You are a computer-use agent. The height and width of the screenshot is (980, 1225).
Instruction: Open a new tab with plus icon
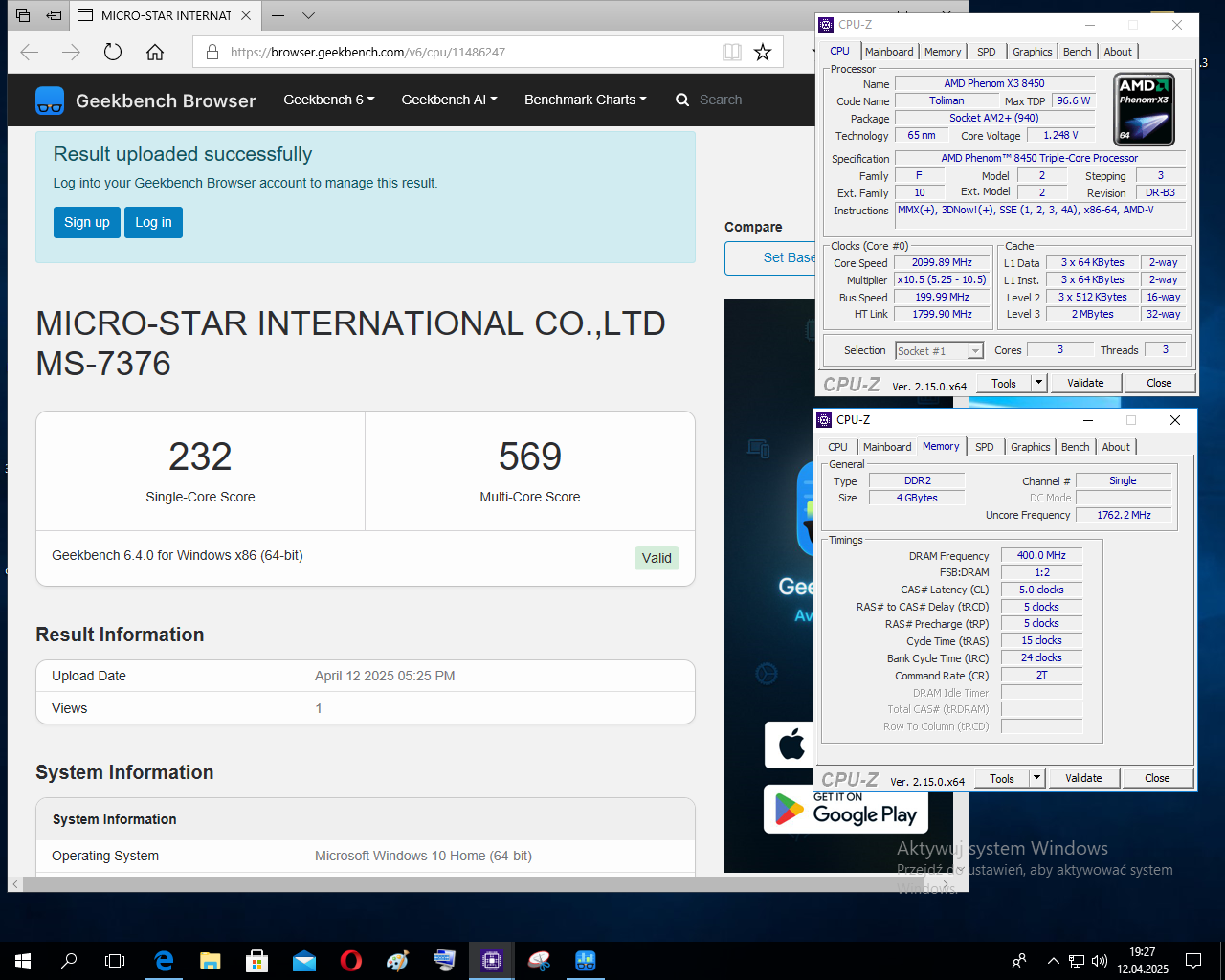click(278, 15)
